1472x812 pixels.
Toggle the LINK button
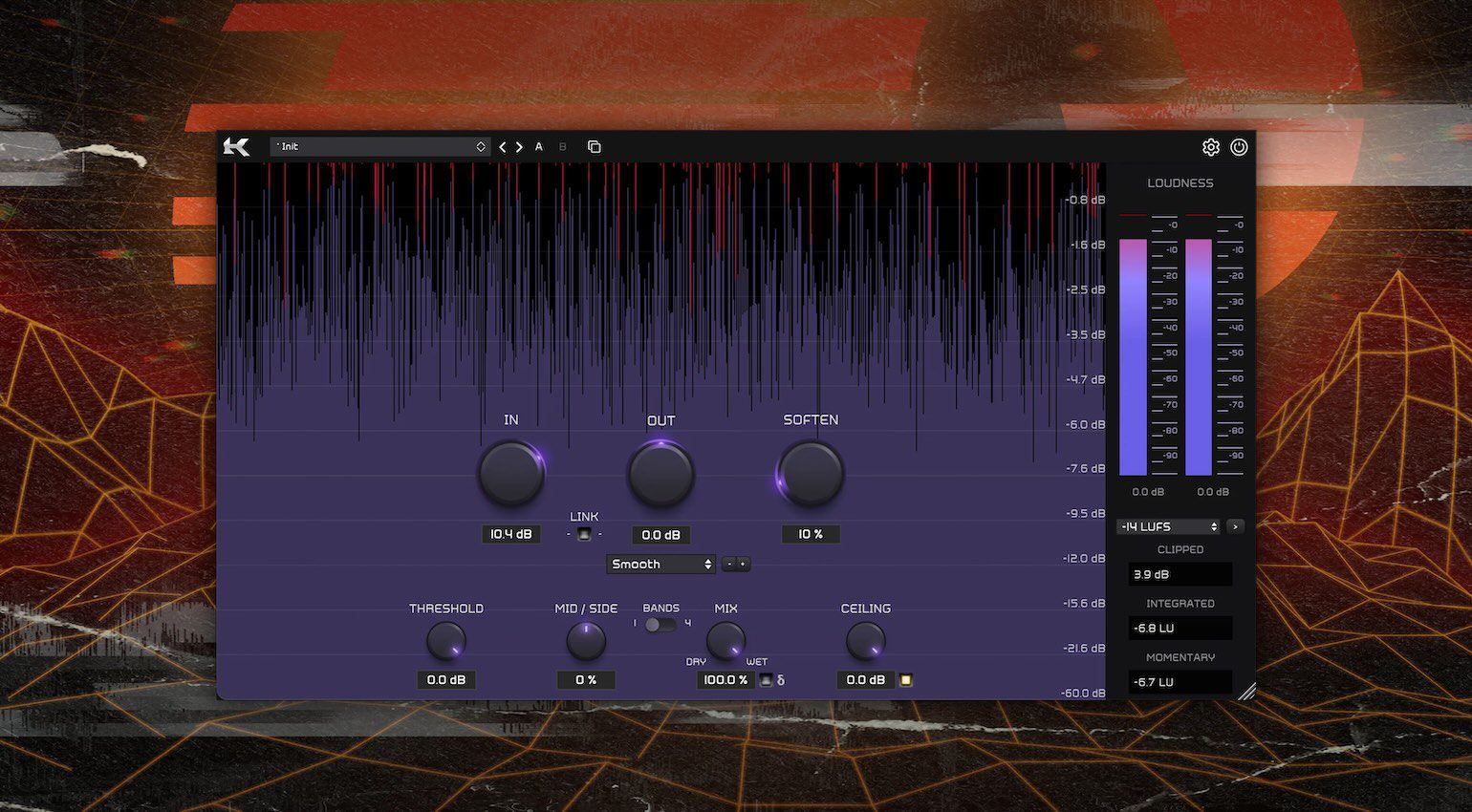[584, 534]
